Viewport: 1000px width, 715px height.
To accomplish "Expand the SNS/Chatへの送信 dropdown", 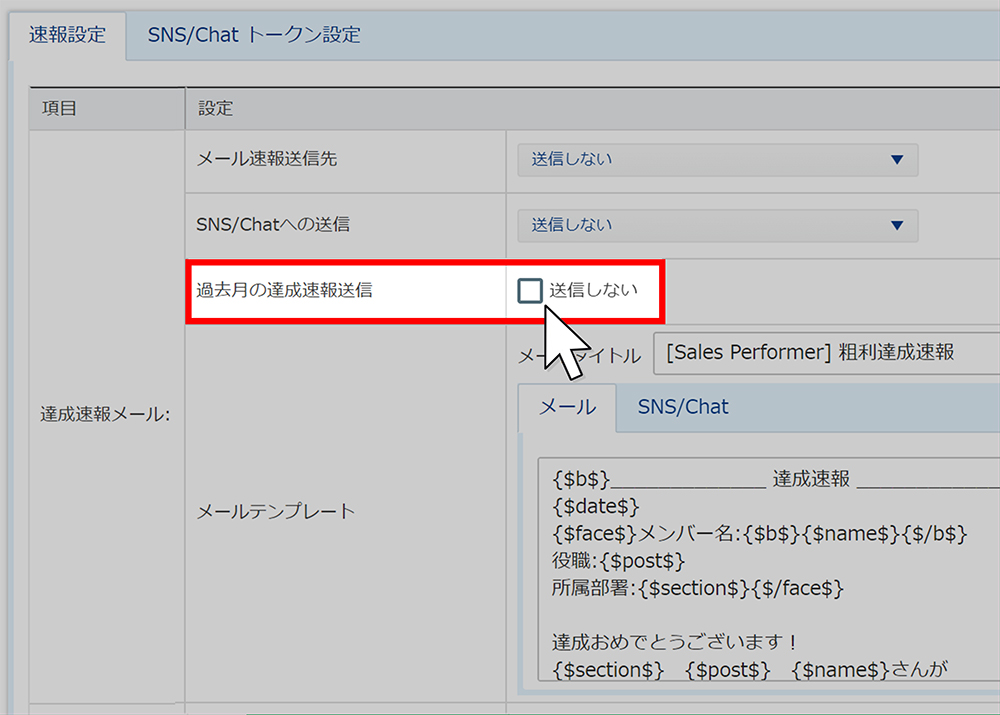I will 716,226.
